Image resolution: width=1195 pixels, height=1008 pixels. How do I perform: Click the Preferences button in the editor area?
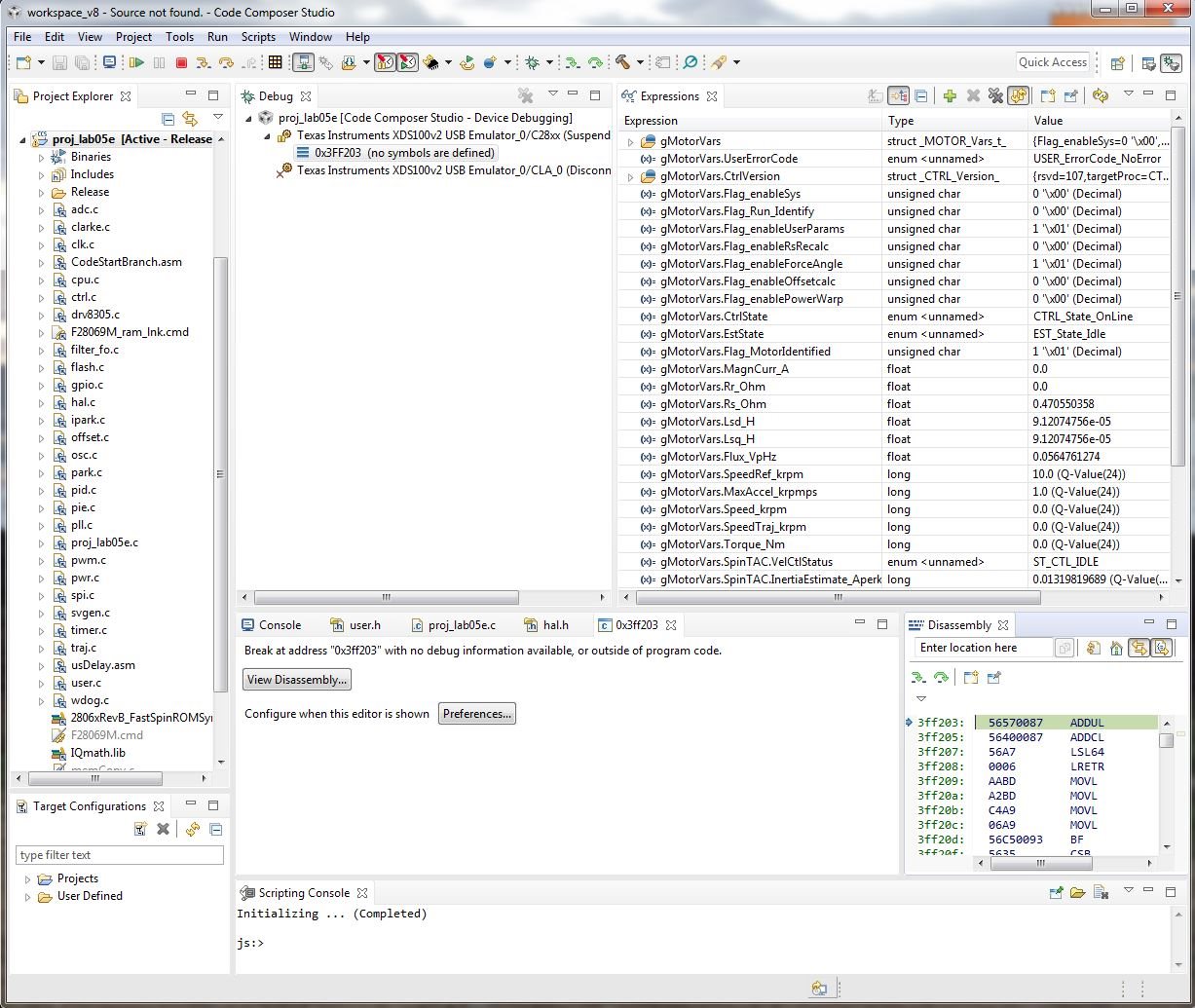(476, 713)
